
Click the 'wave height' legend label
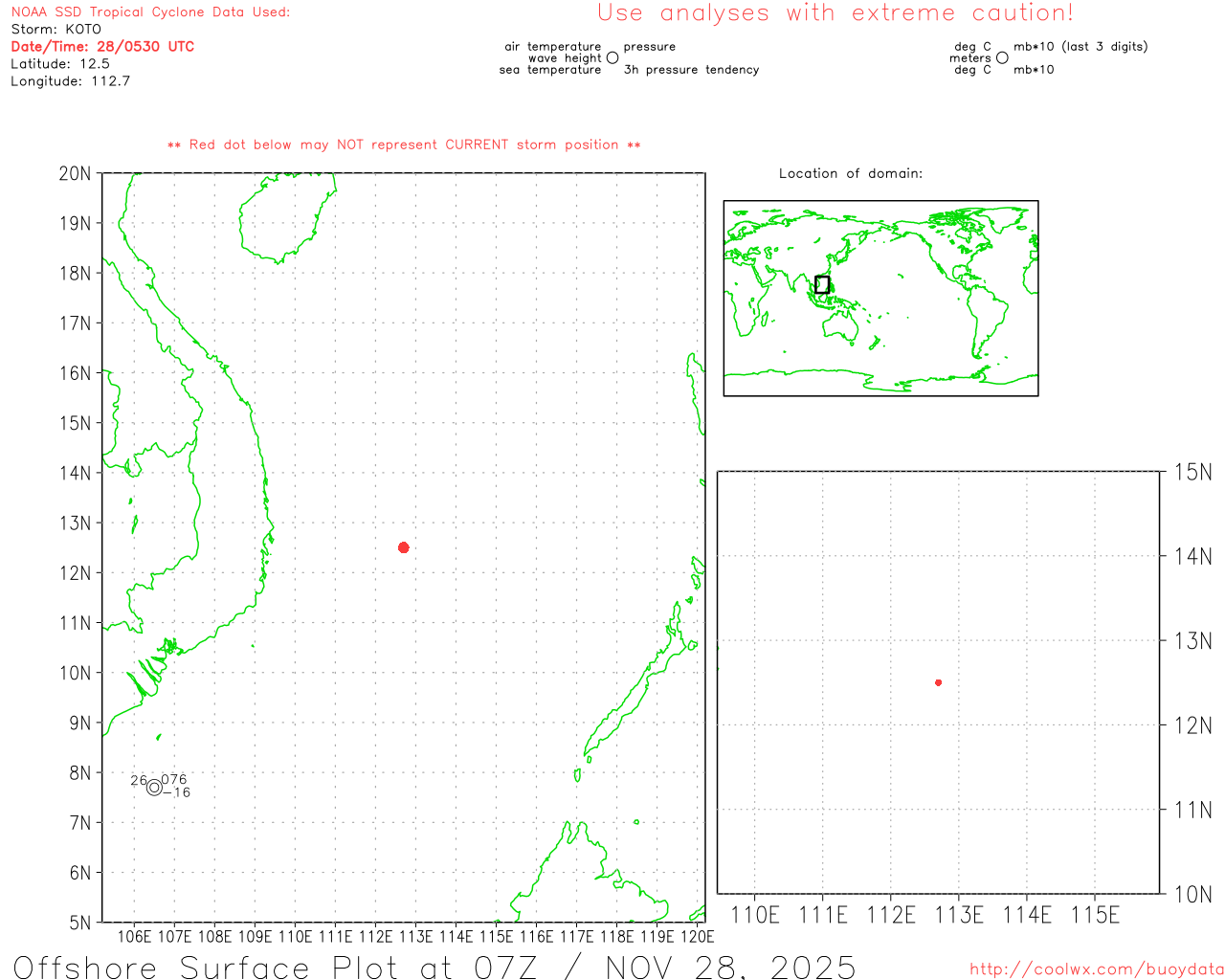565,58
